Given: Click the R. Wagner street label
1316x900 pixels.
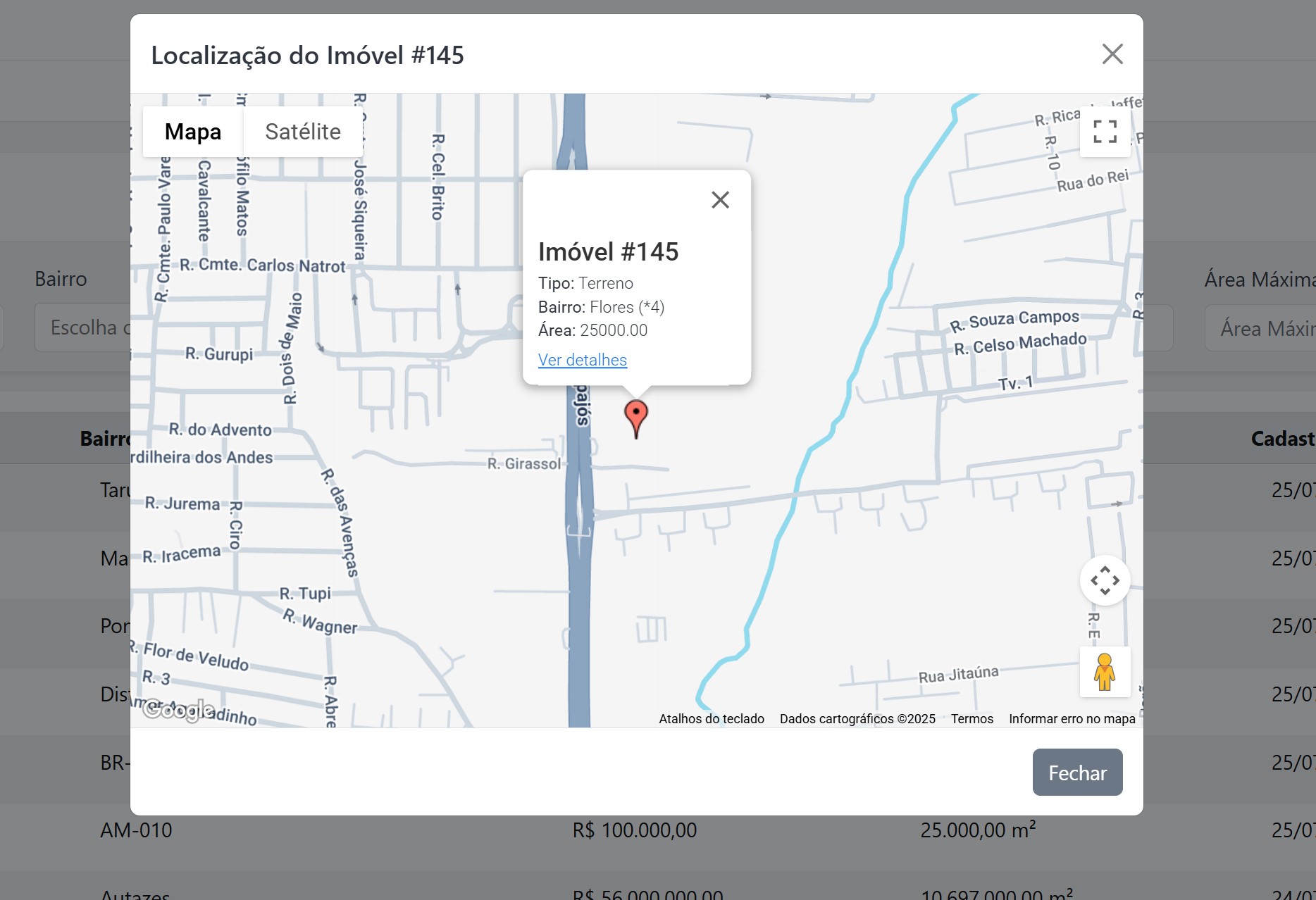Looking at the screenshot, I should pyautogui.click(x=320, y=622).
